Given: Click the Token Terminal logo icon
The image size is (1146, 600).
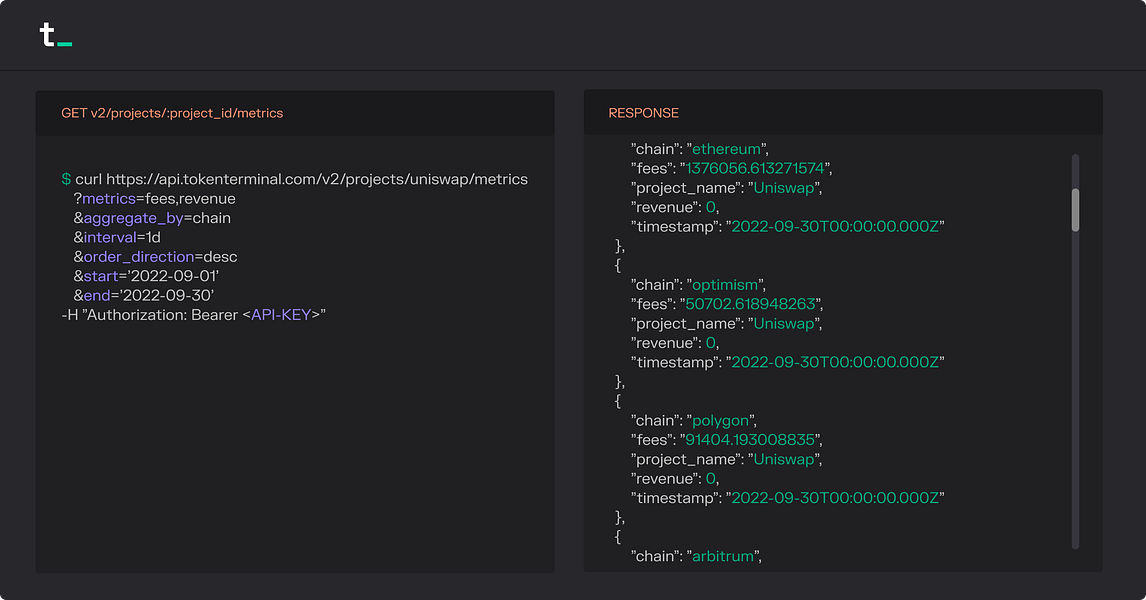Looking at the screenshot, I should point(56,35).
